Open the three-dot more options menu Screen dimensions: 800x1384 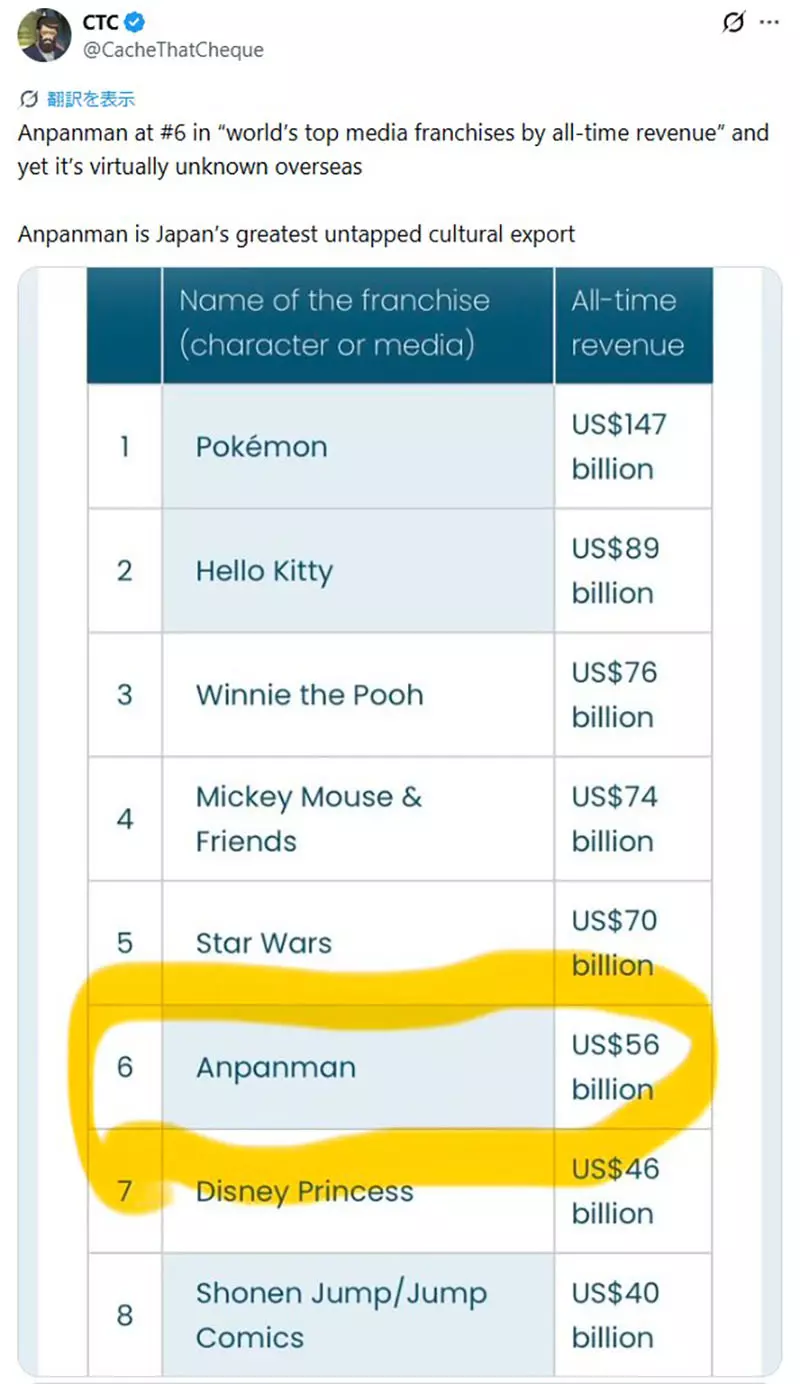tap(769, 22)
